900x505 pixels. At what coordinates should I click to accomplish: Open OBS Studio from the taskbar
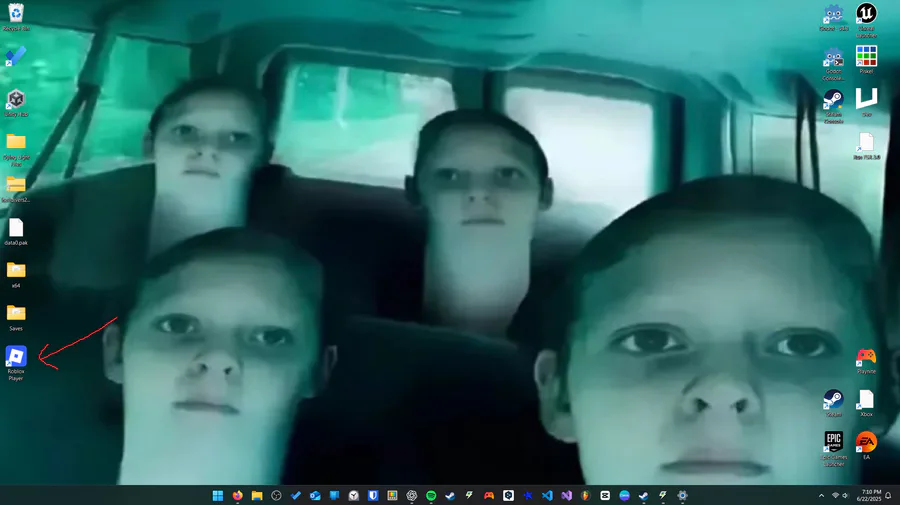[276, 495]
